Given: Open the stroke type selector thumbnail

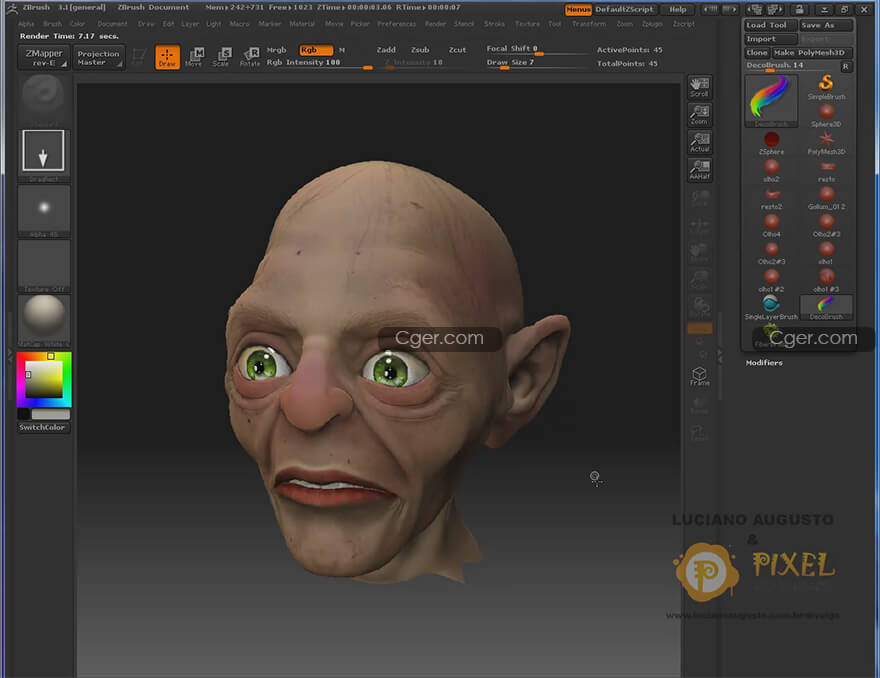Looking at the screenshot, I should (x=43, y=155).
